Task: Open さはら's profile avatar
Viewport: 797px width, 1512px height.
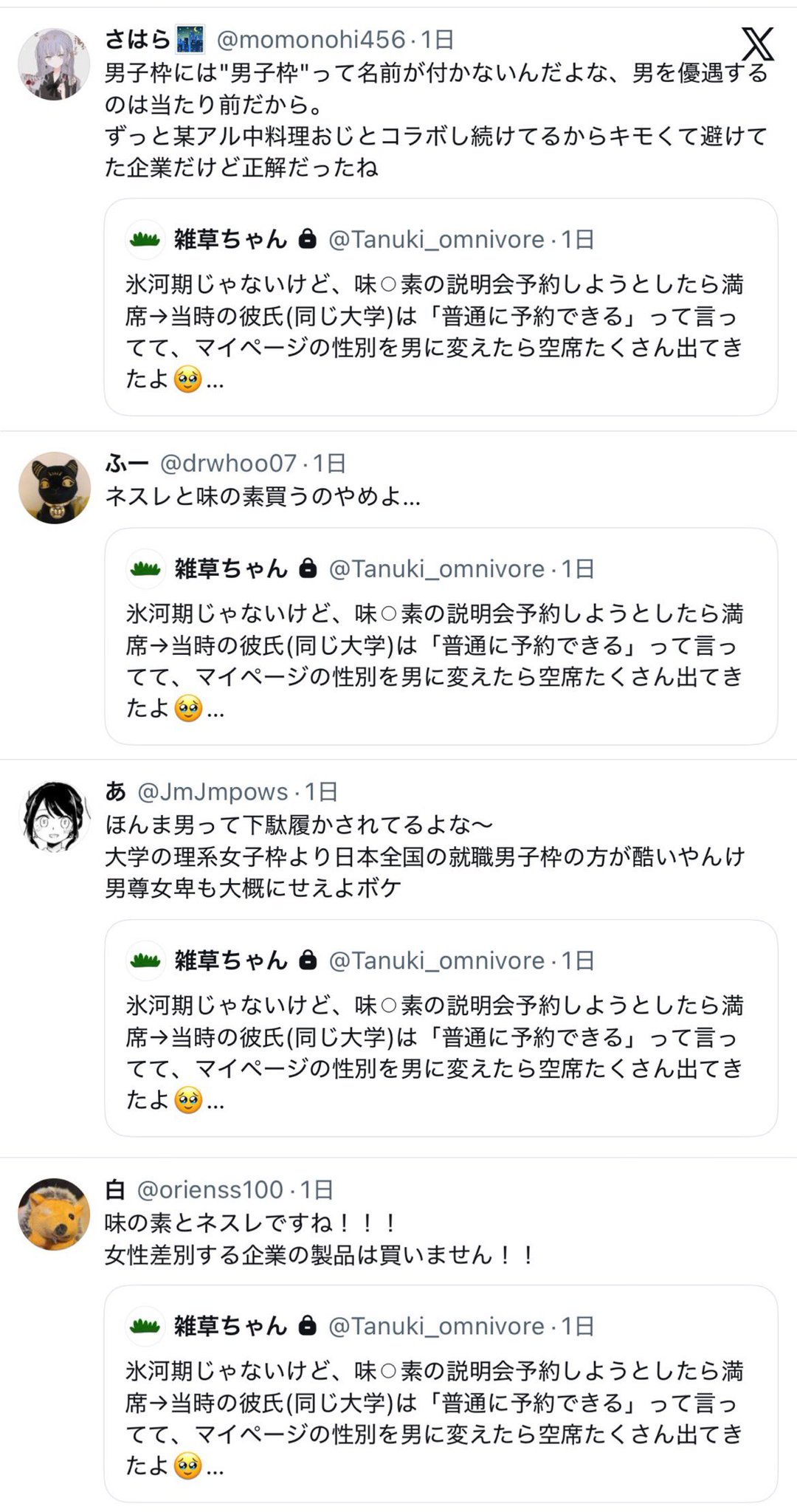Action: (x=54, y=65)
